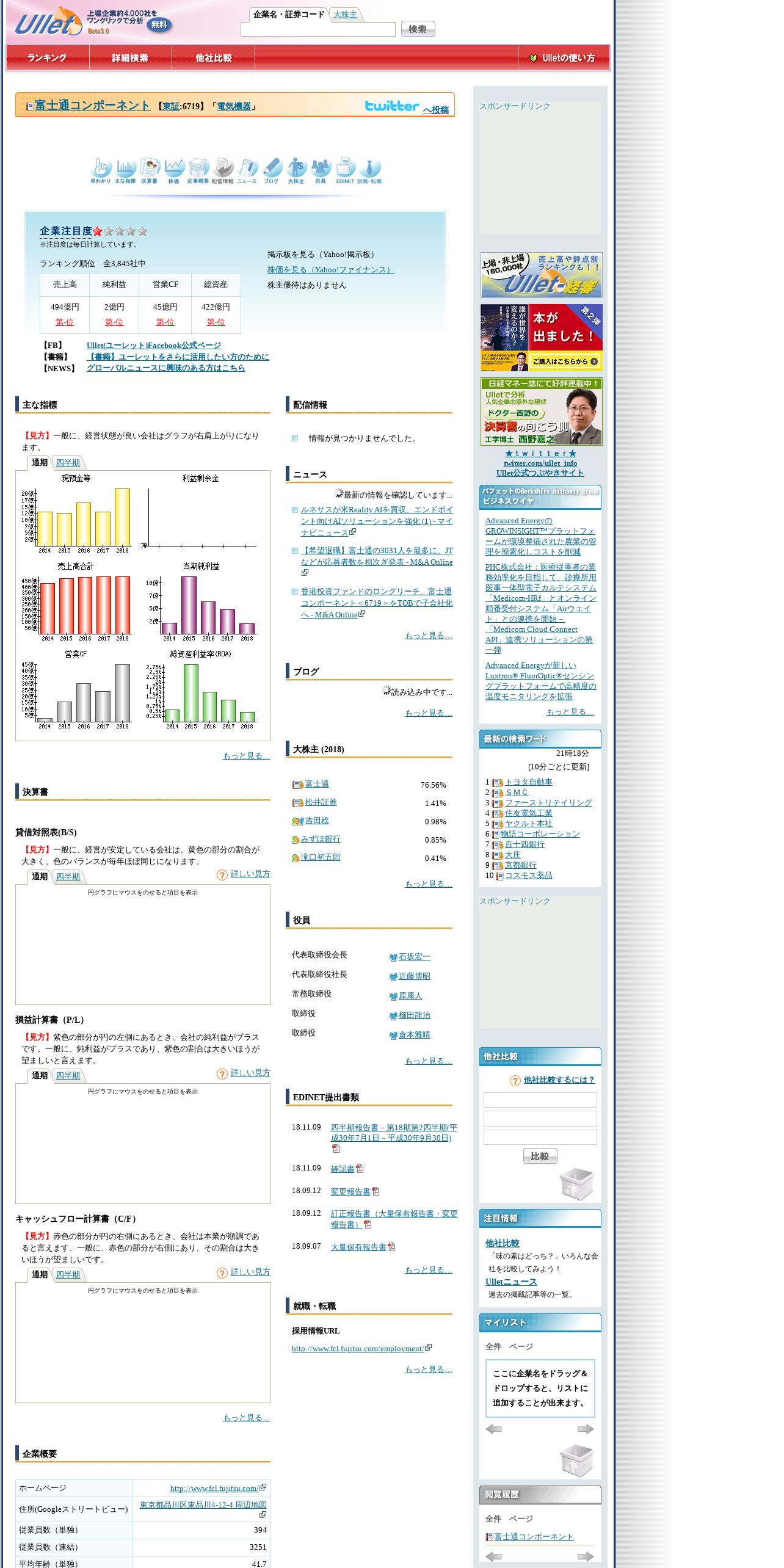Image resolution: width=784 pixels, height=1568 pixels.
Task: Click the trash box under 比較 button
Action: 576,1184
